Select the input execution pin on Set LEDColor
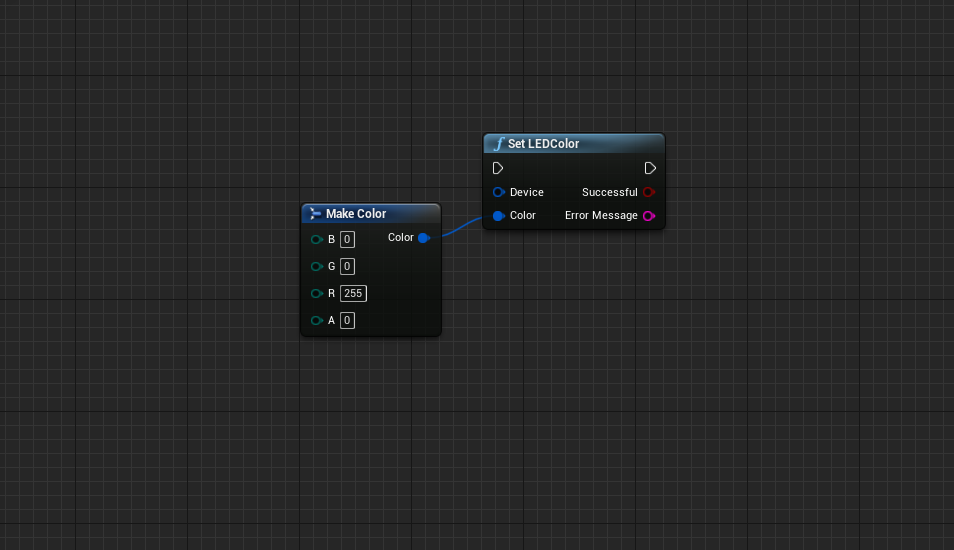The height and width of the screenshot is (550, 954). (x=498, y=168)
